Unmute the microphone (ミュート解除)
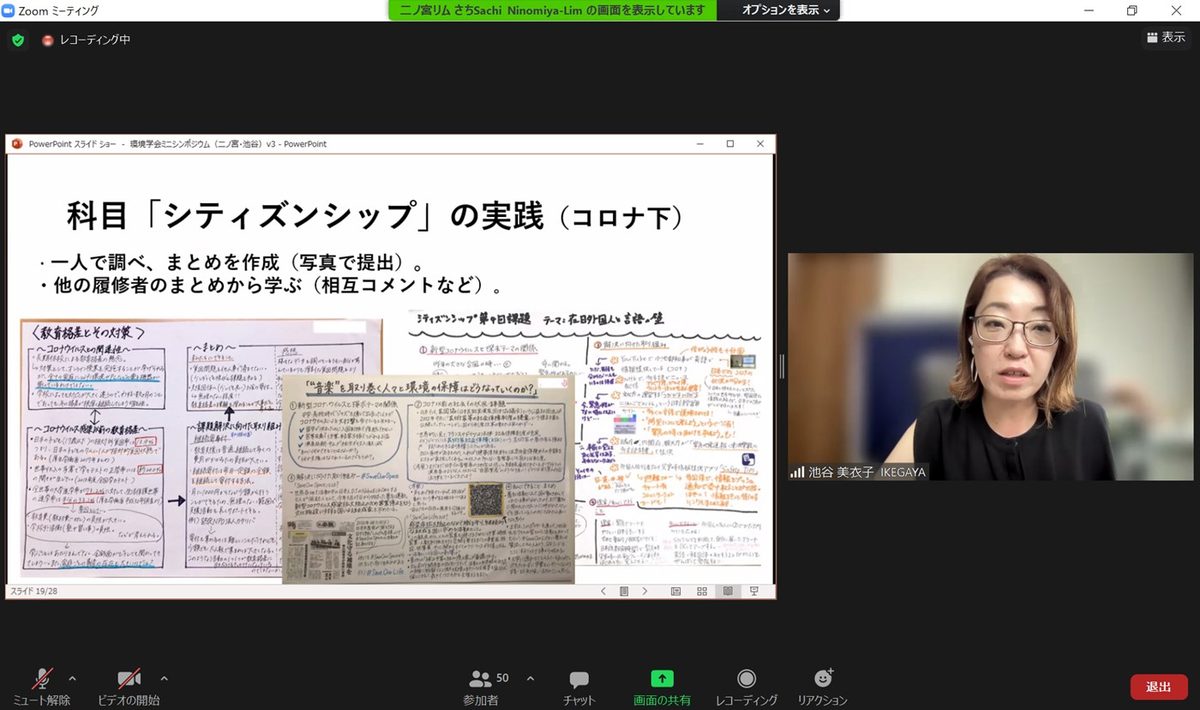 coord(42,680)
